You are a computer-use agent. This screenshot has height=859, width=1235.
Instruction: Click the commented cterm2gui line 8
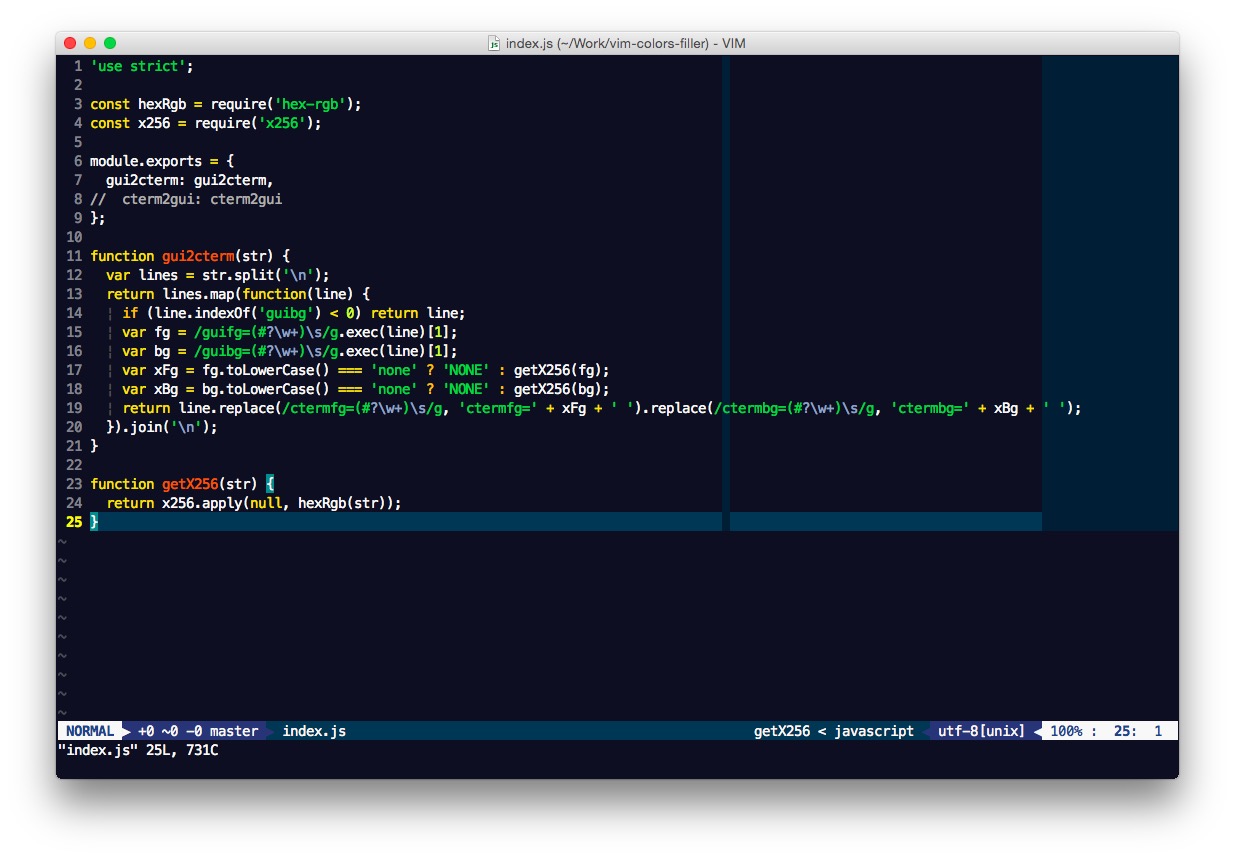point(186,199)
